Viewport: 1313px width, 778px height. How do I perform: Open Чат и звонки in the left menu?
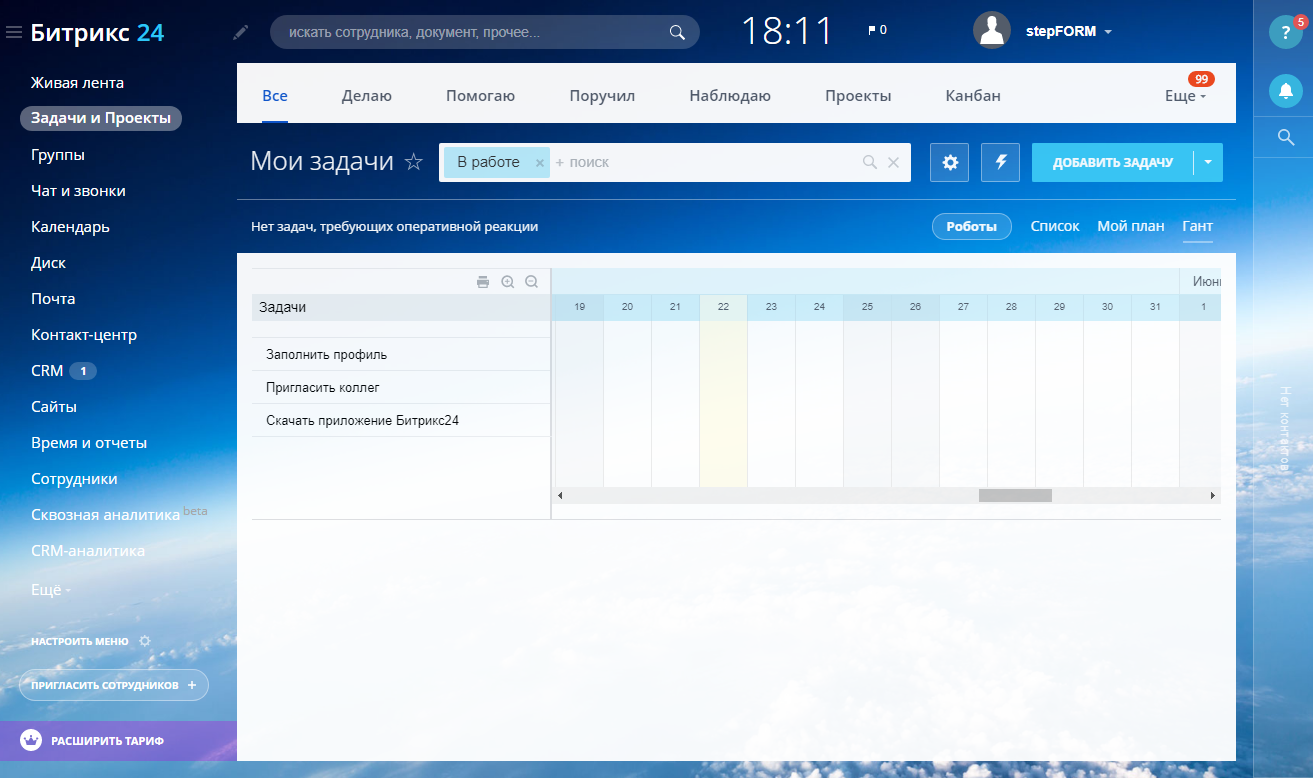(78, 191)
